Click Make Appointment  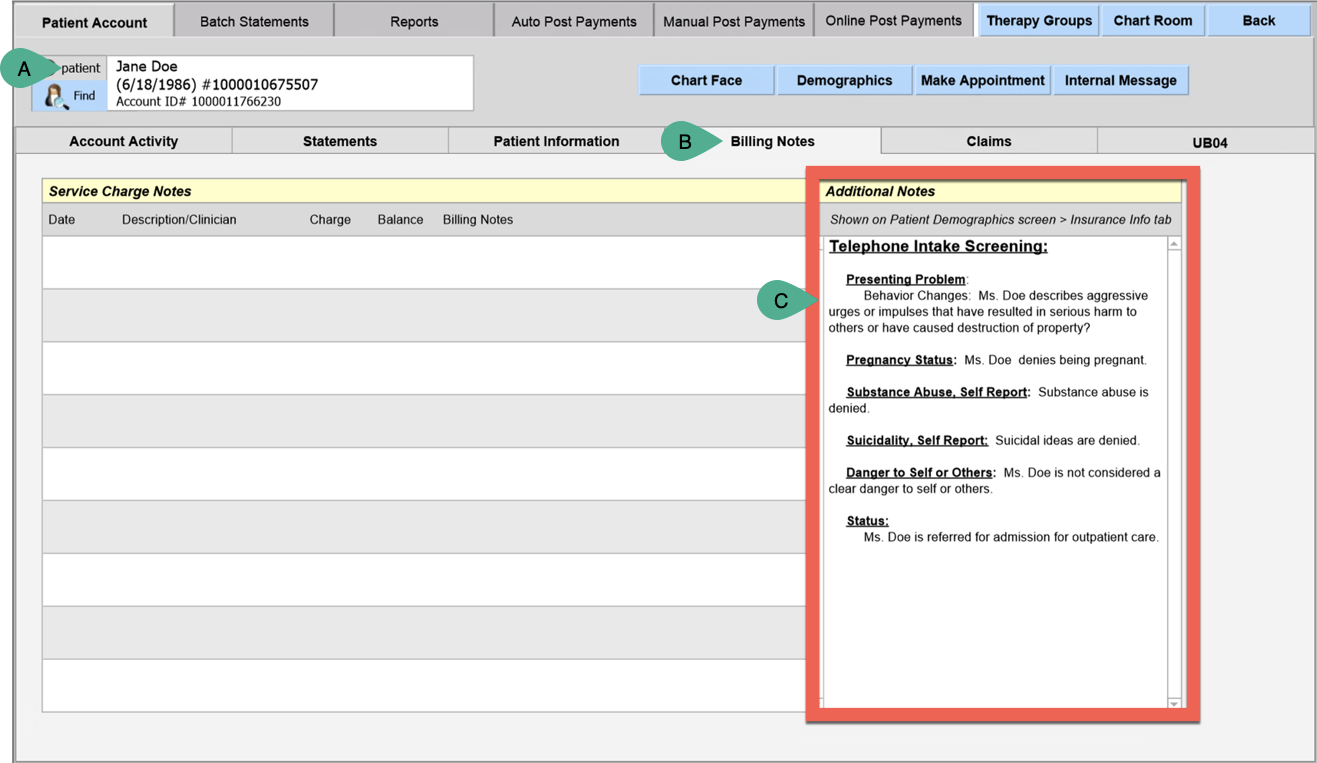point(983,80)
